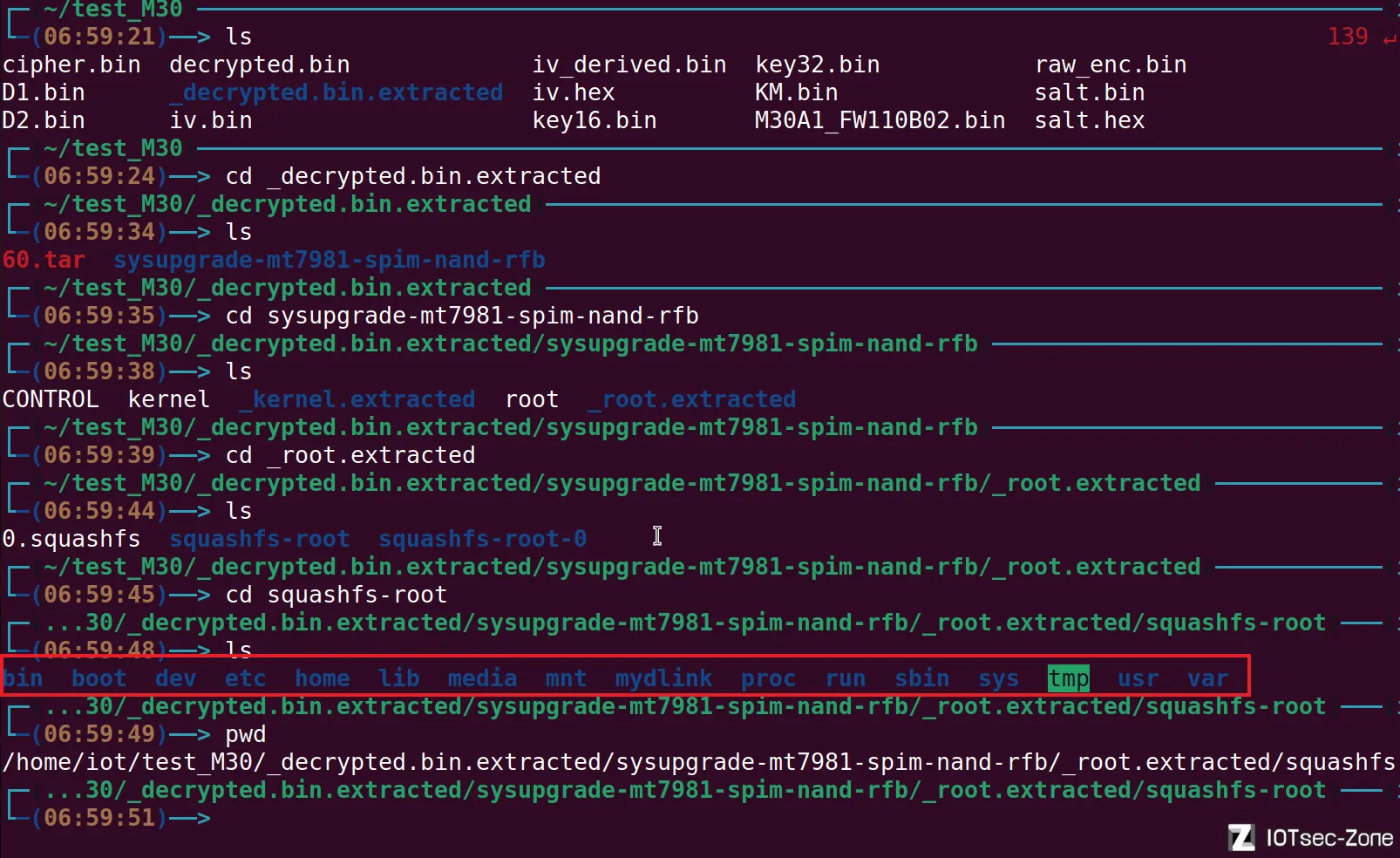Click the red 60.tar archive name
1400x858 pixels.
point(44,260)
